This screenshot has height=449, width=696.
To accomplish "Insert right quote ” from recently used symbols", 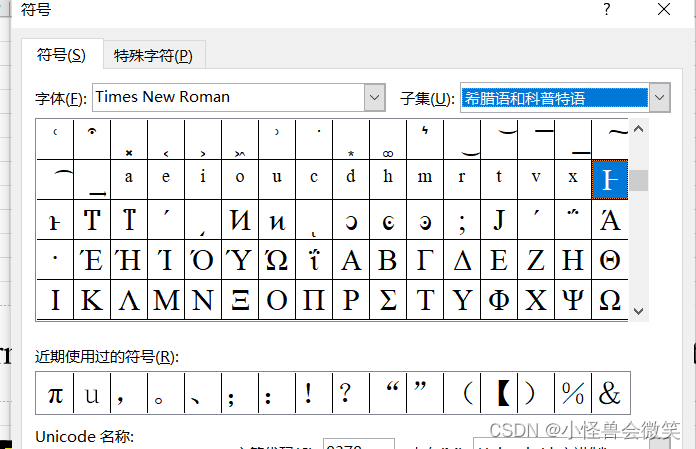I will coord(425,393).
